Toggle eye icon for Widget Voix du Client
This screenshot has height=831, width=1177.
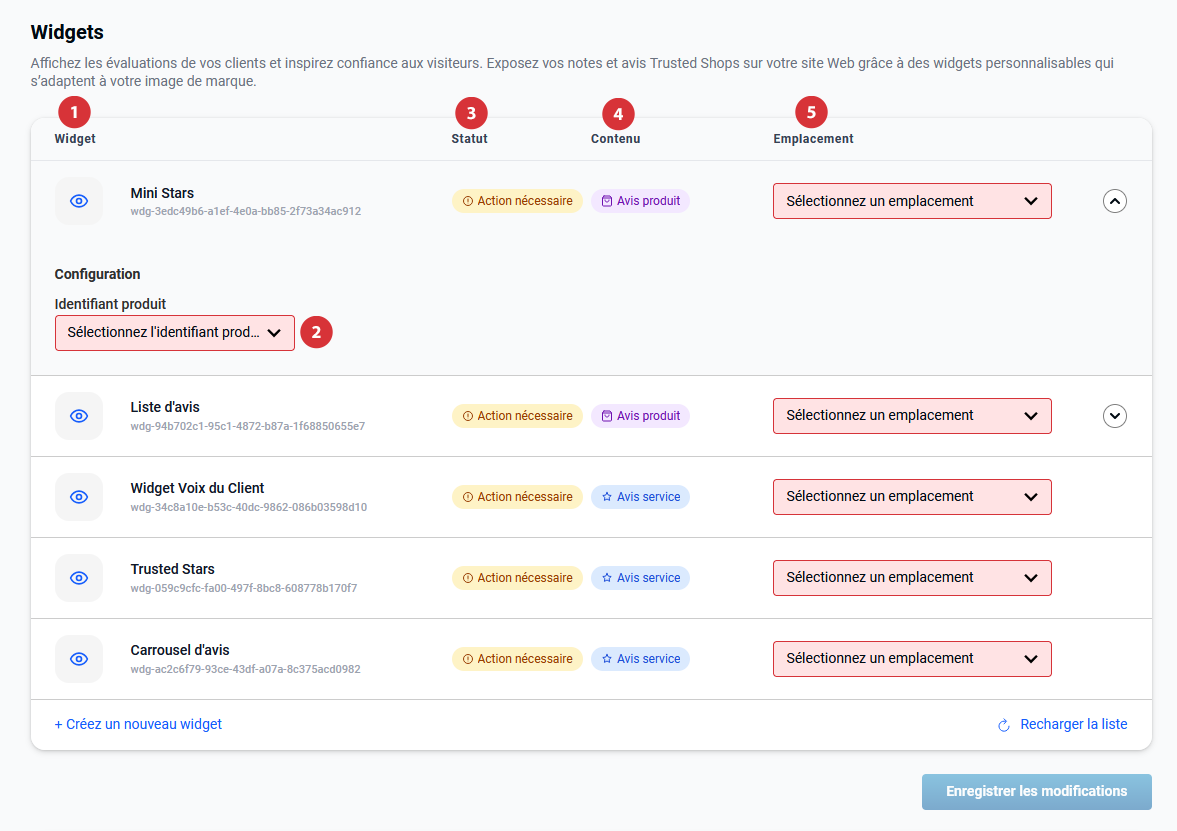(79, 497)
